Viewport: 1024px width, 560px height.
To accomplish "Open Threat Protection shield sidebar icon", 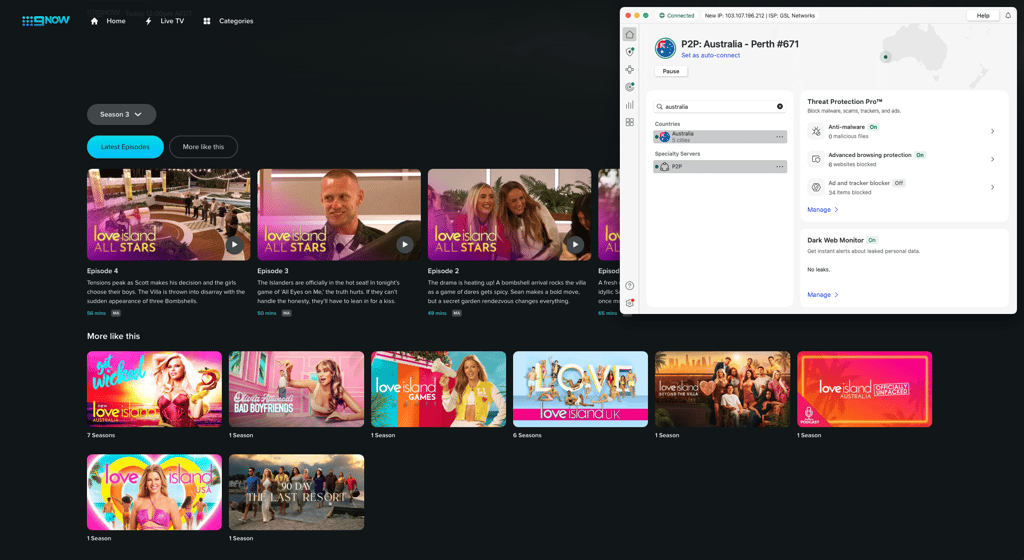I will click(x=630, y=52).
